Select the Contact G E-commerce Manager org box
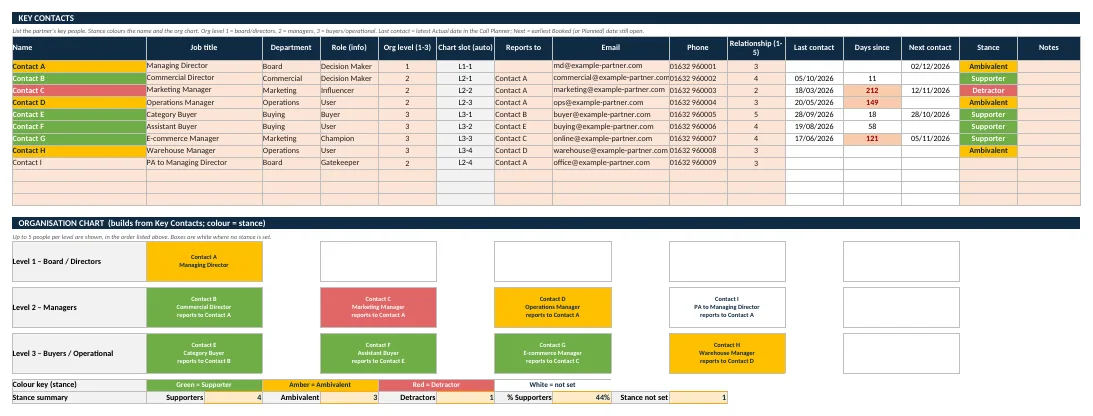 coord(553,353)
